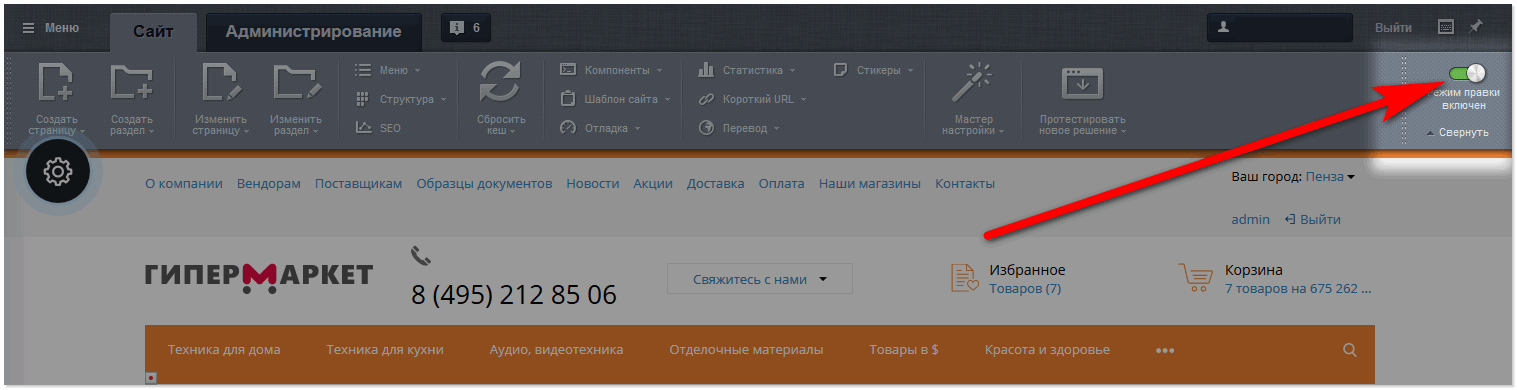Open Аудио, видеотехника category
This screenshot has width=1517, height=390.
pyautogui.click(x=556, y=350)
